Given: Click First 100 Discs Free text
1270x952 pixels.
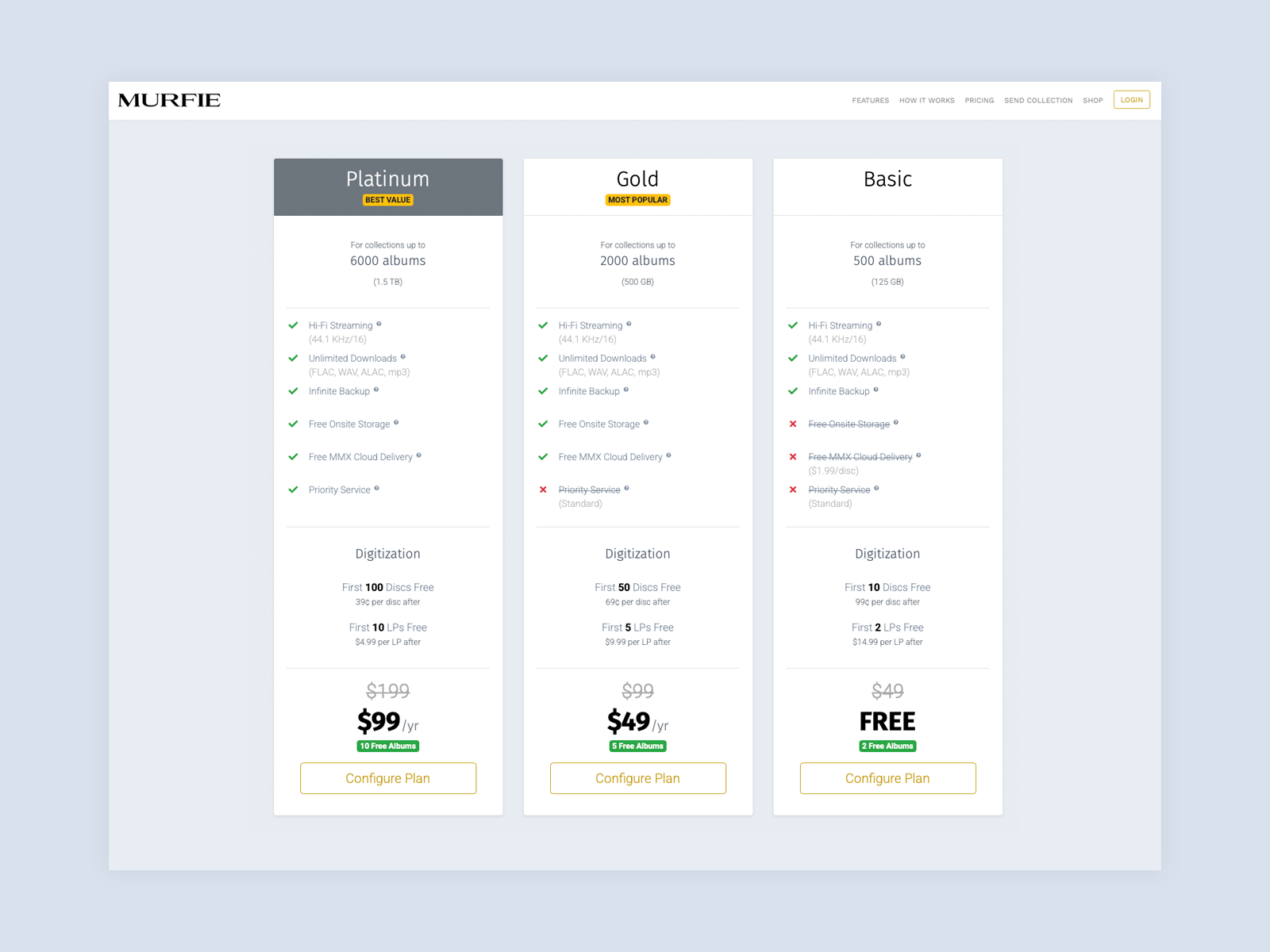Looking at the screenshot, I should (388, 588).
